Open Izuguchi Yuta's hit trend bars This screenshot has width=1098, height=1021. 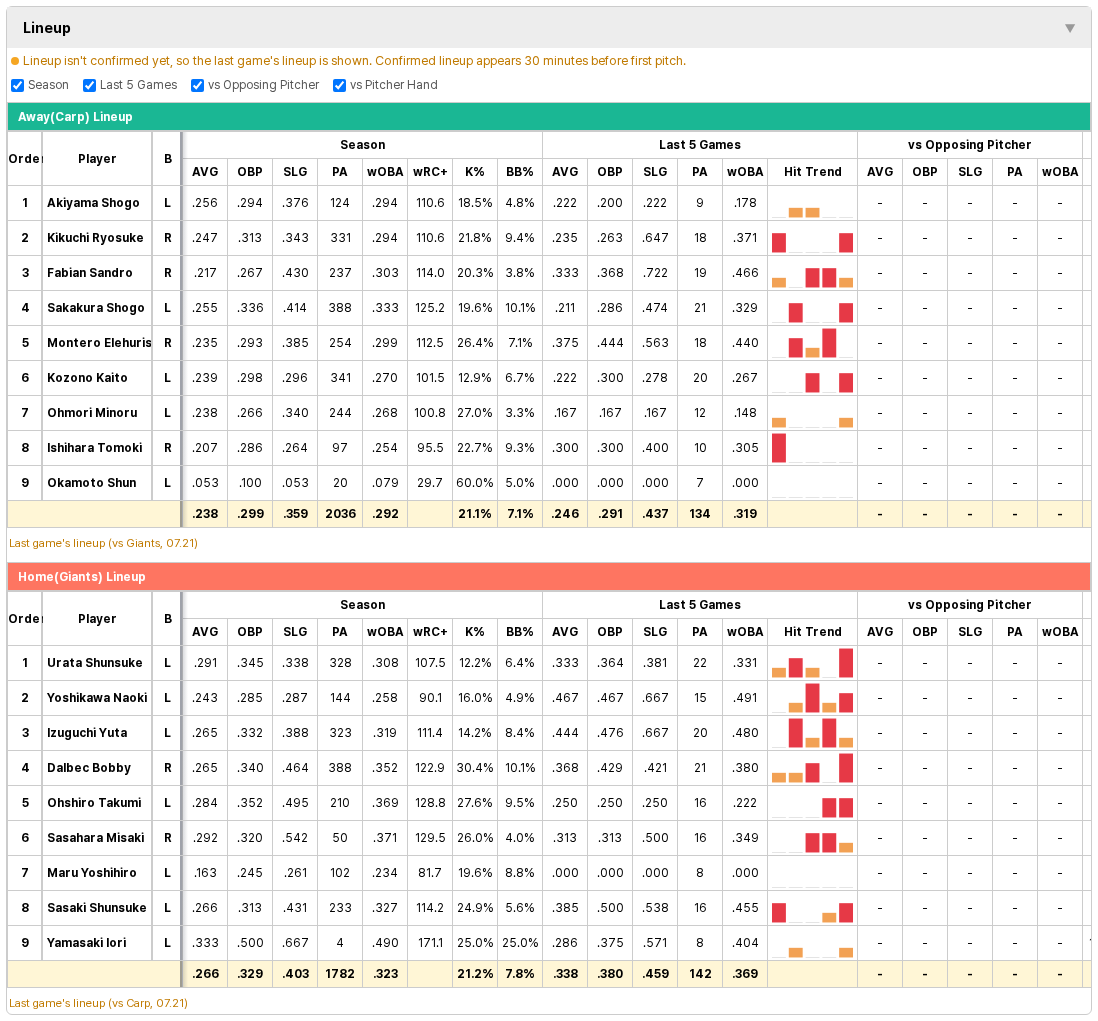click(x=812, y=732)
